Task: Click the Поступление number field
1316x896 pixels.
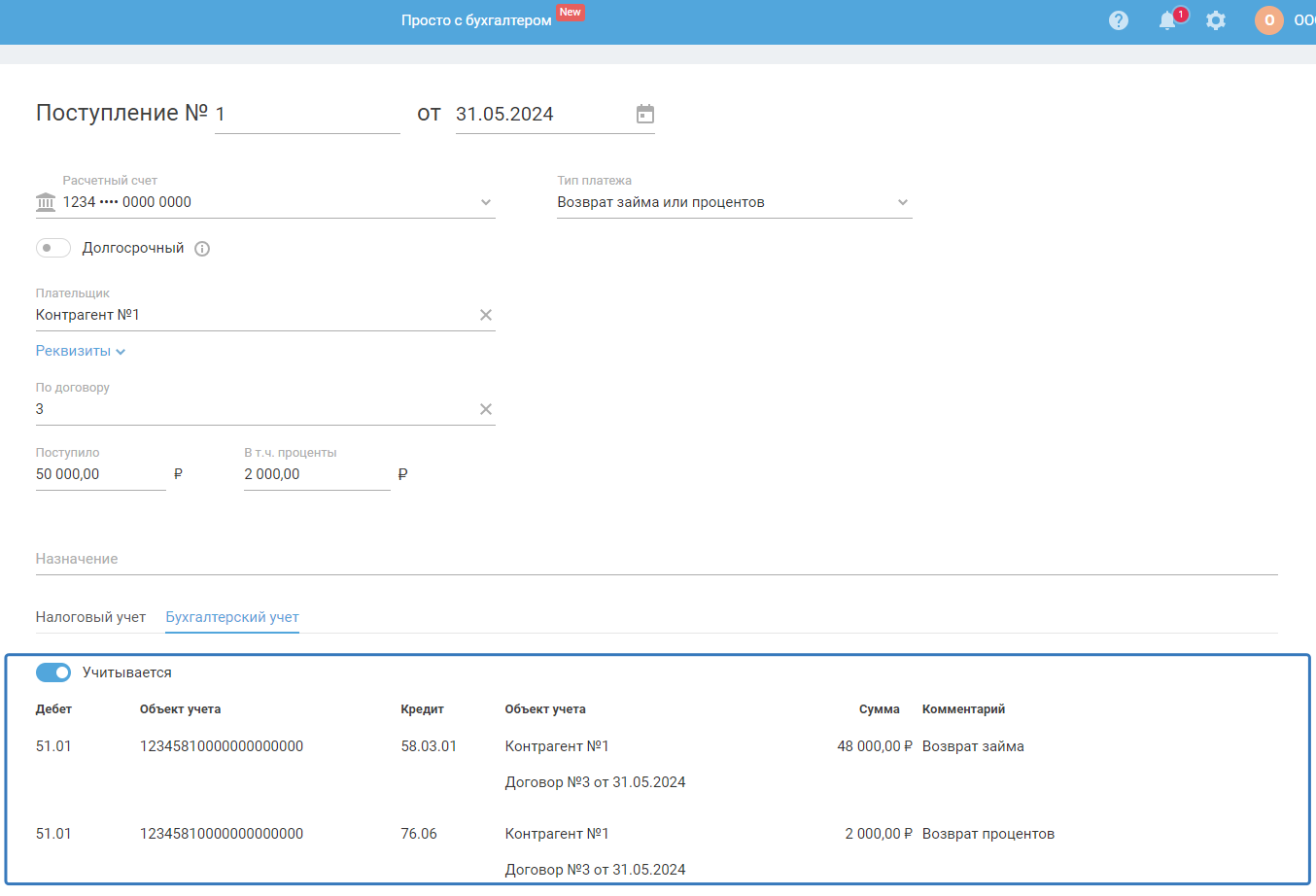Action: click(306, 115)
